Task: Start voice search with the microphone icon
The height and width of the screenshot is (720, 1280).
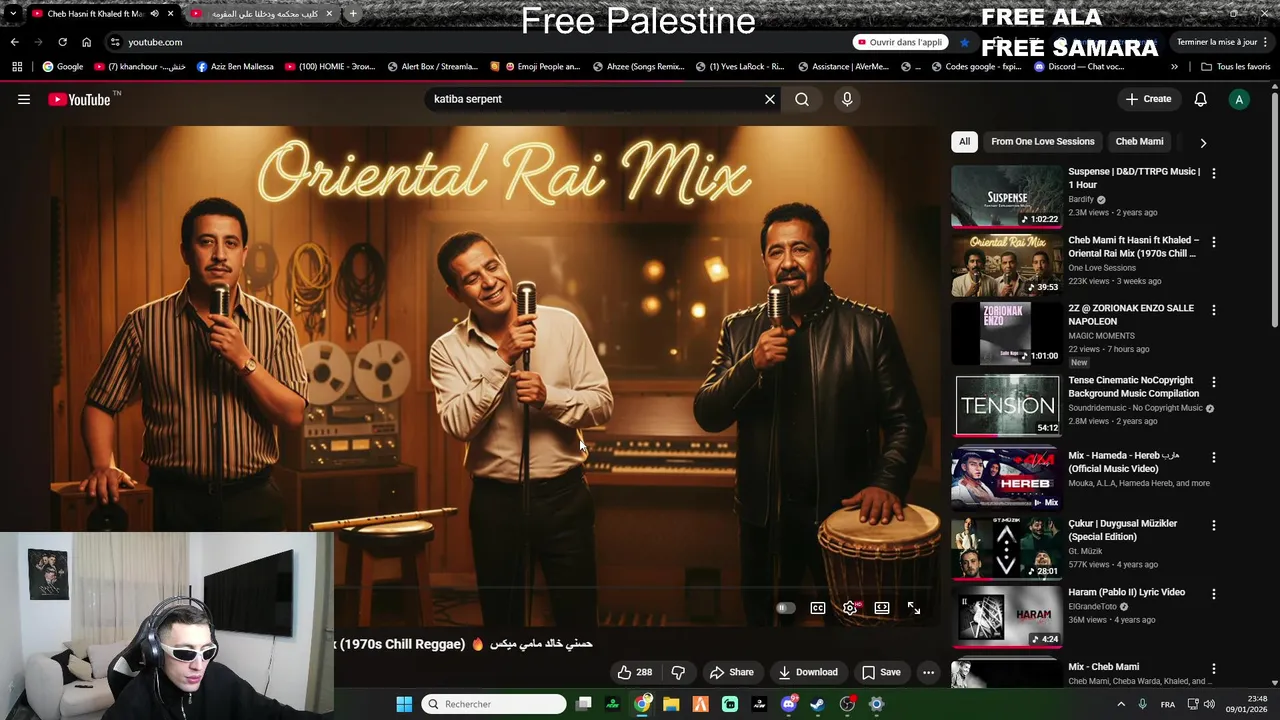Action: [847, 99]
